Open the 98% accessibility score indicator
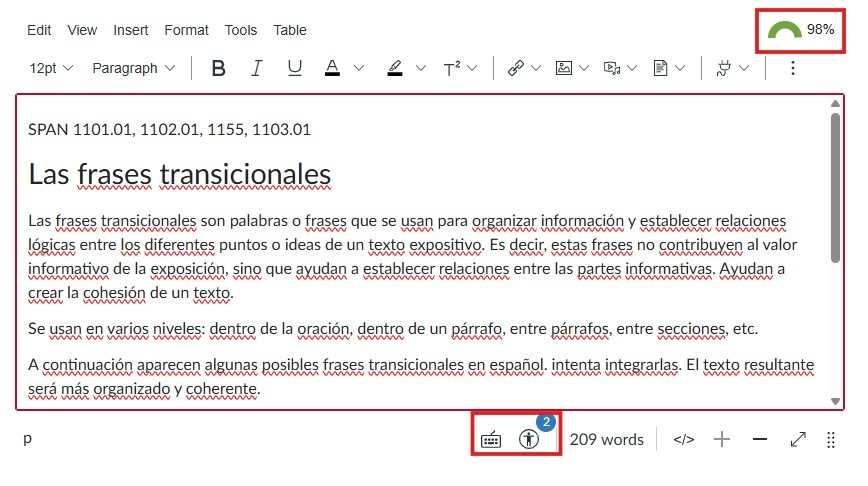The height and width of the screenshot is (486, 868). 800,30
